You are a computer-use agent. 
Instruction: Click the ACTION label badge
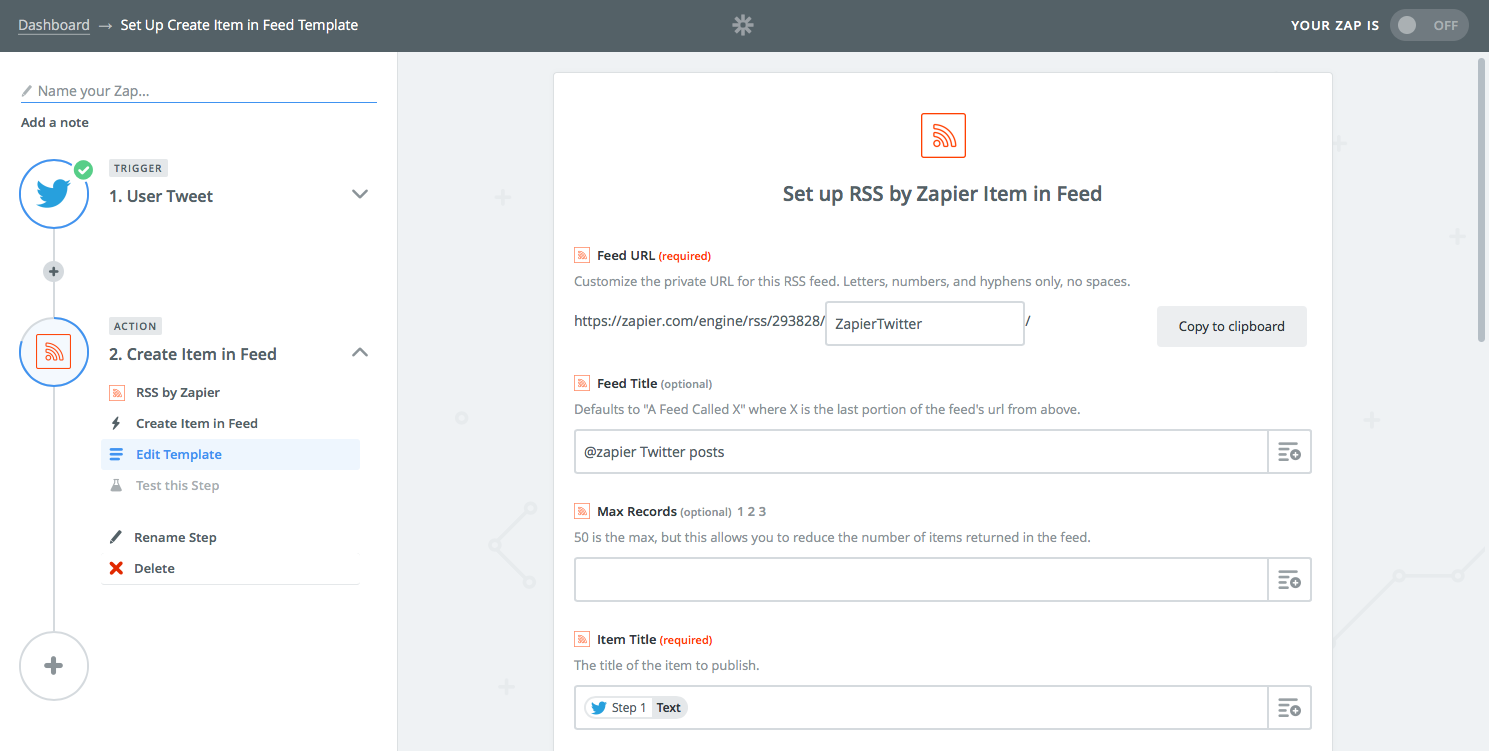[x=135, y=326]
